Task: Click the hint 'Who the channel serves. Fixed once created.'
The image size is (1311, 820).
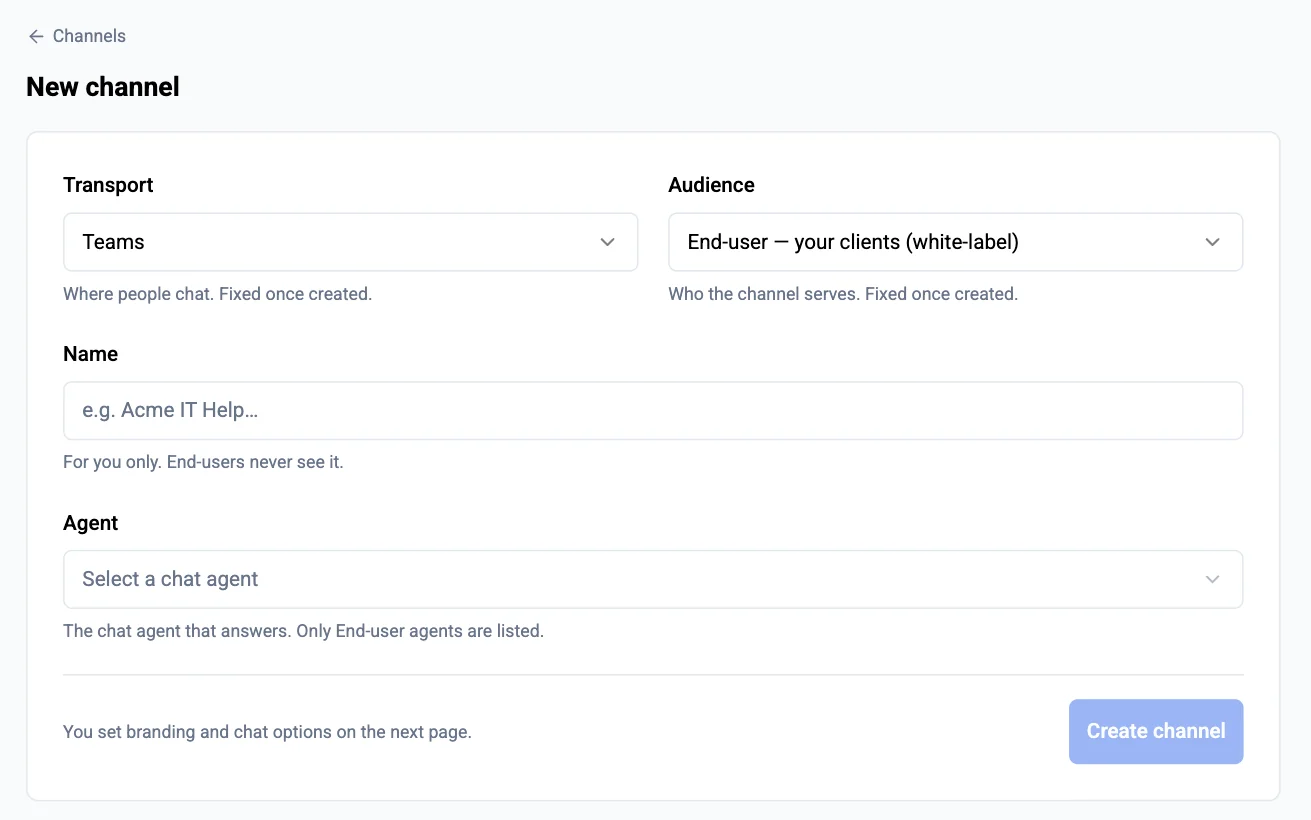Action: click(x=843, y=294)
